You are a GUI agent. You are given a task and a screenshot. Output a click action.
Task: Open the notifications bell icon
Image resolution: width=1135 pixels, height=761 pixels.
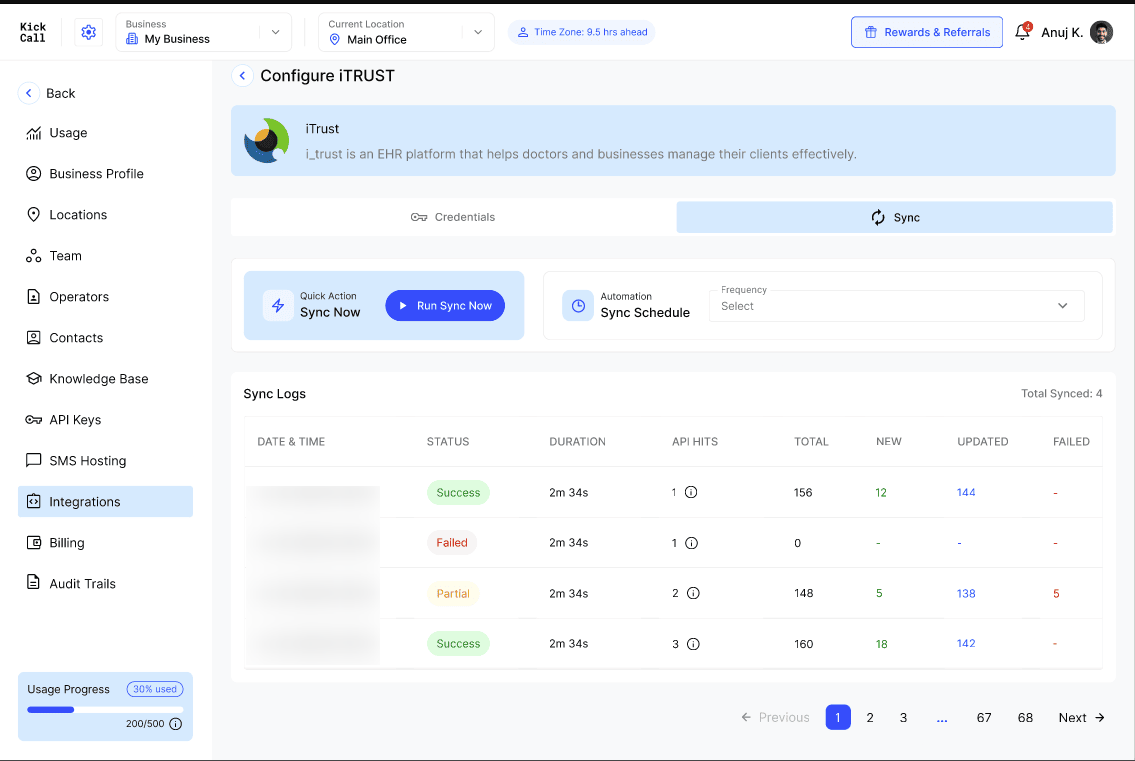tap(1022, 32)
